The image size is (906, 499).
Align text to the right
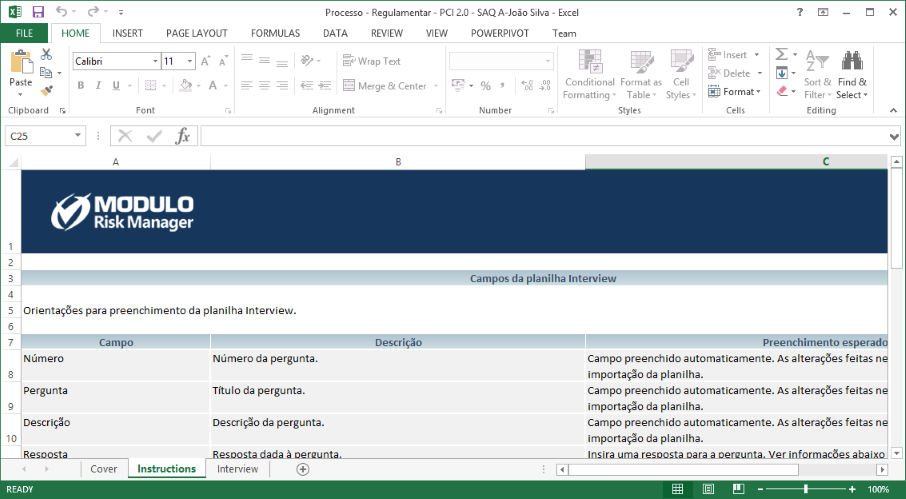point(283,85)
